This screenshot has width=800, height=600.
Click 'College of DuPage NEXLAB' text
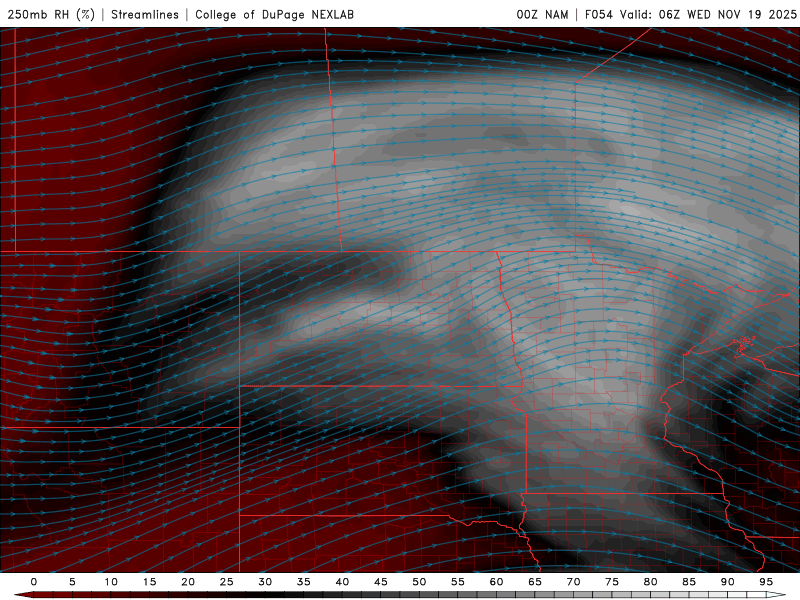tap(274, 14)
